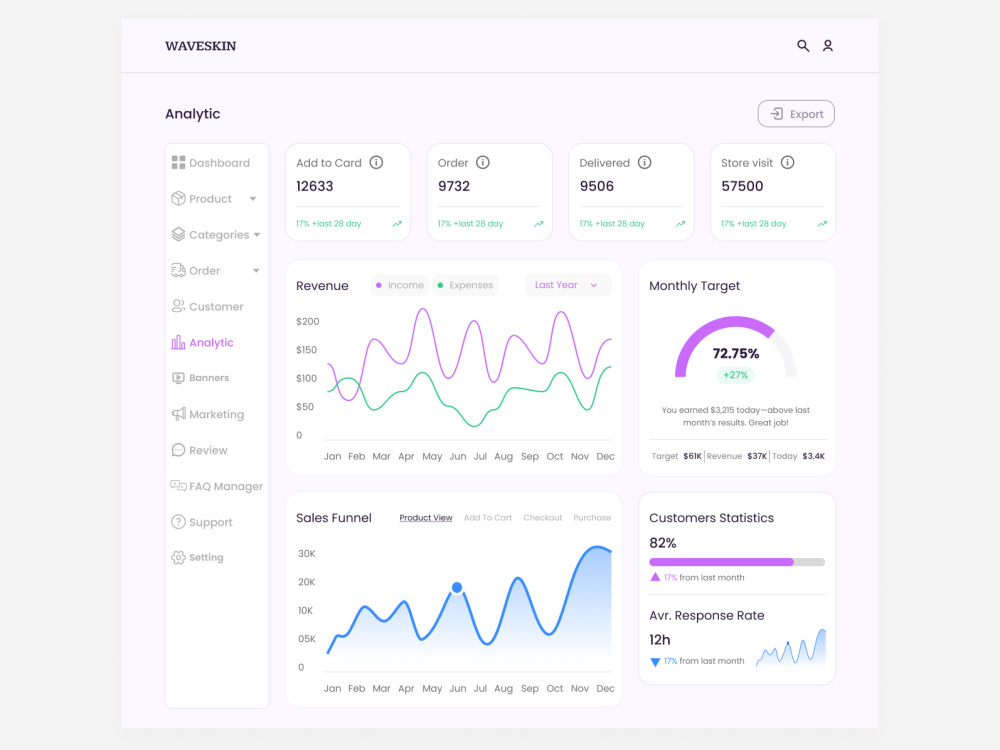The width and height of the screenshot is (1000, 750).
Task: Click the Avr. Response Rate sparkline
Action: pyautogui.click(x=791, y=648)
